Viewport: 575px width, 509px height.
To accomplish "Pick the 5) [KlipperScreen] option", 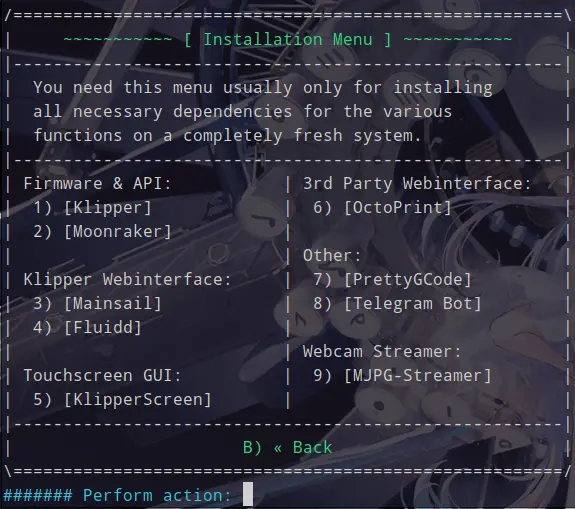I will pyautogui.click(x=122, y=399).
